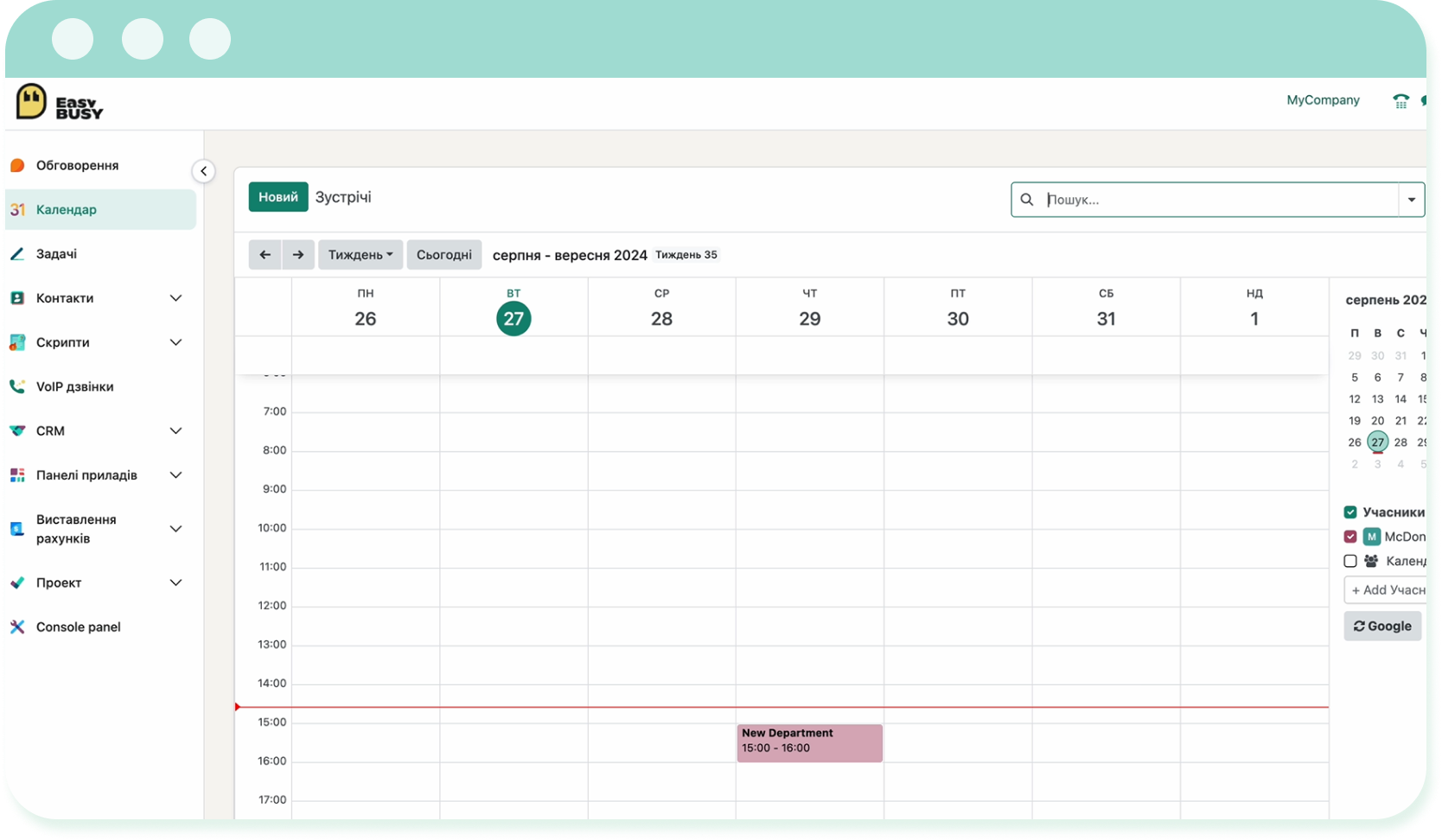Viewport: 1442px width, 840px height.
Task: Open Обговорення discussion icon in sidebar
Action: coord(17,165)
